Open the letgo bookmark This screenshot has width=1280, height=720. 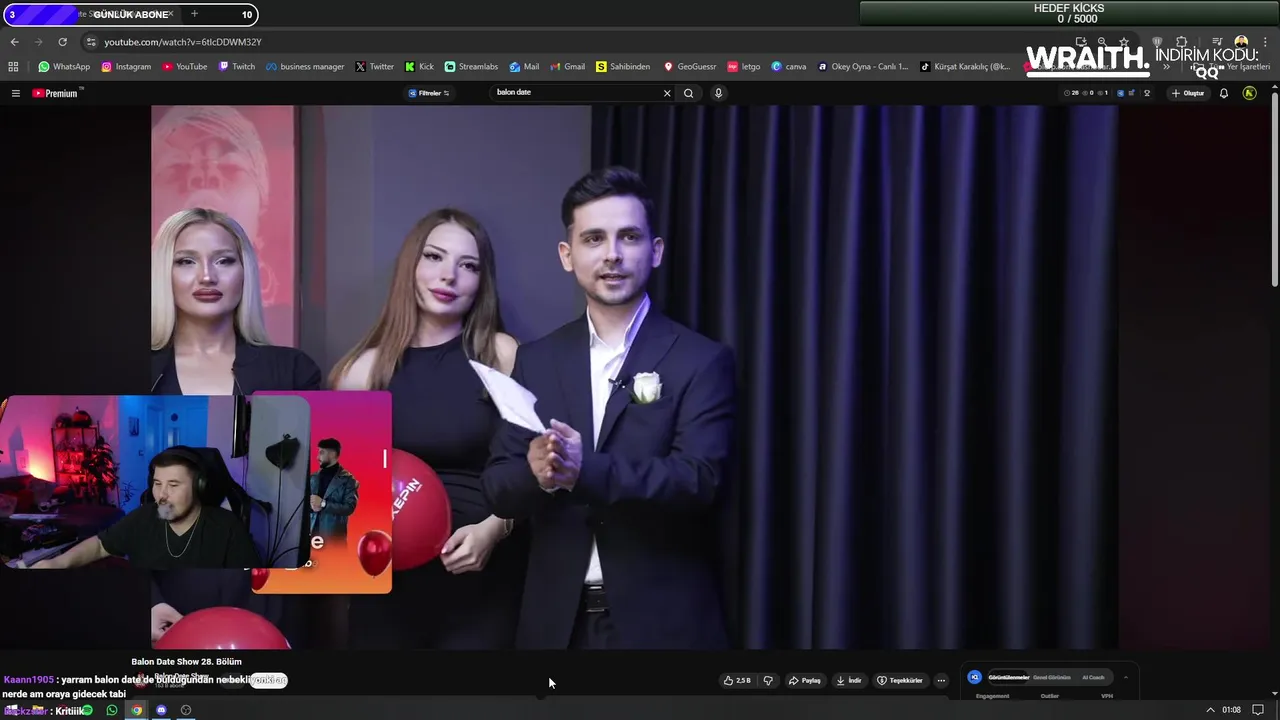pyautogui.click(x=744, y=67)
